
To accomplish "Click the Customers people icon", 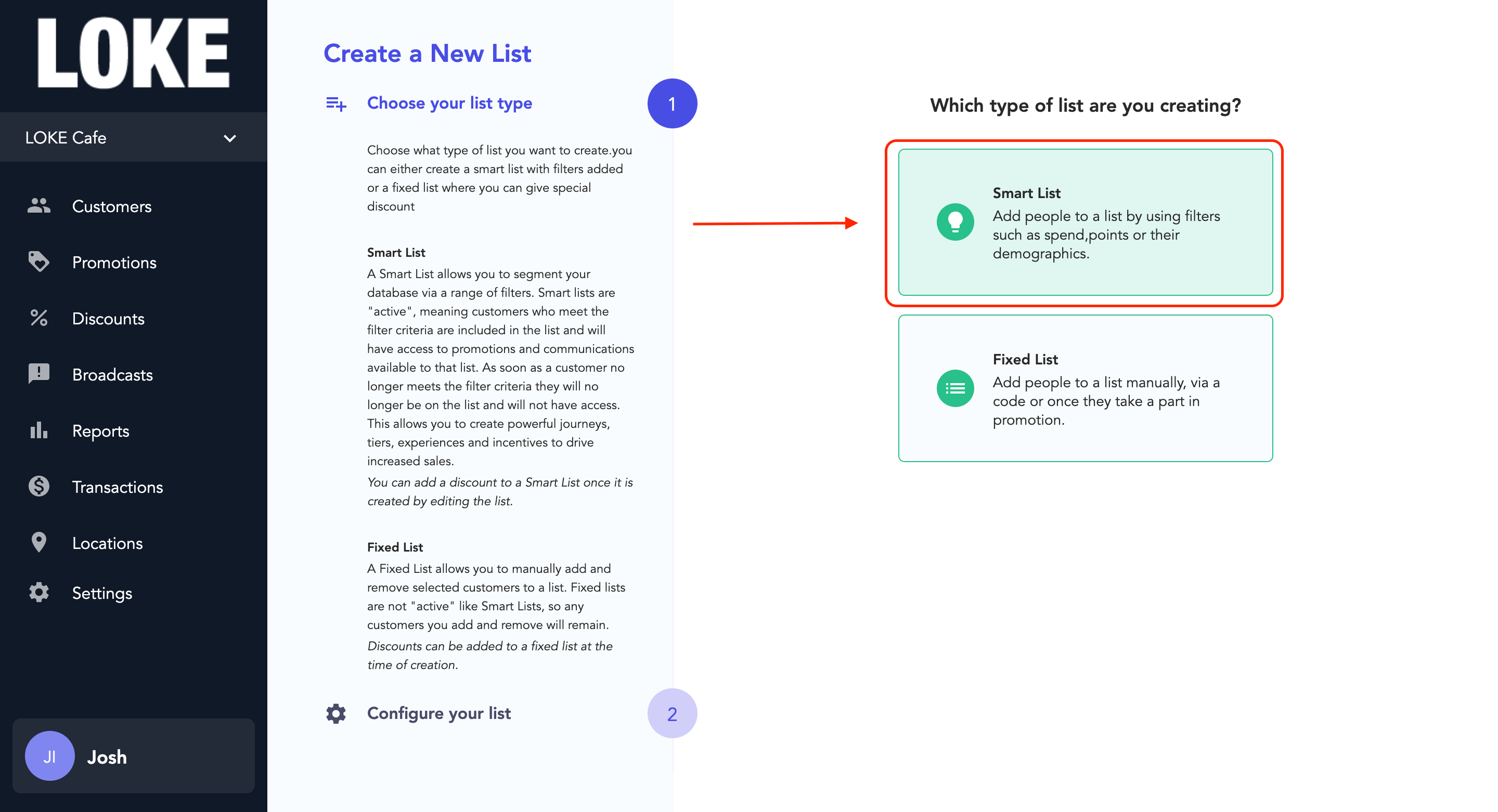I will click(x=38, y=206).
